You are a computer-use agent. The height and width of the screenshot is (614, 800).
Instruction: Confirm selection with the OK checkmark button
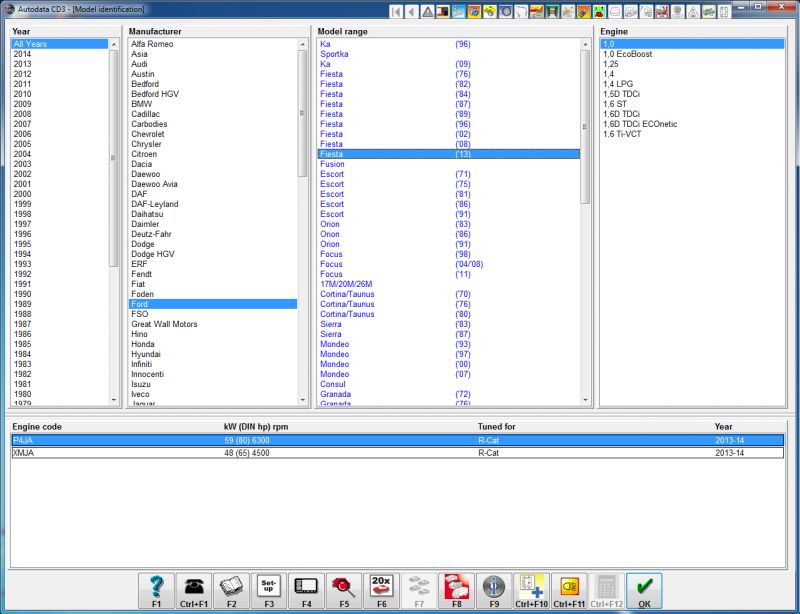pyautogui.click(x=644, y=591)
